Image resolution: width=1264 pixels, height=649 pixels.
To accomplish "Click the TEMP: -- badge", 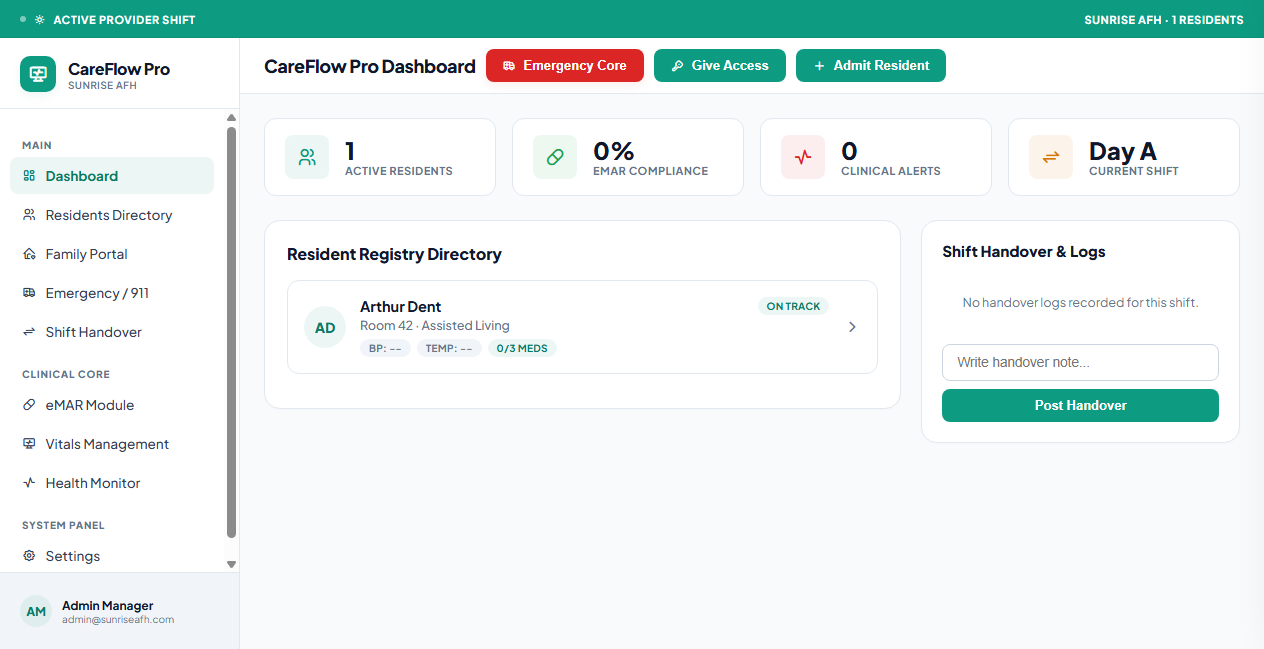I will pyautogui.click(x=449, y=348).
